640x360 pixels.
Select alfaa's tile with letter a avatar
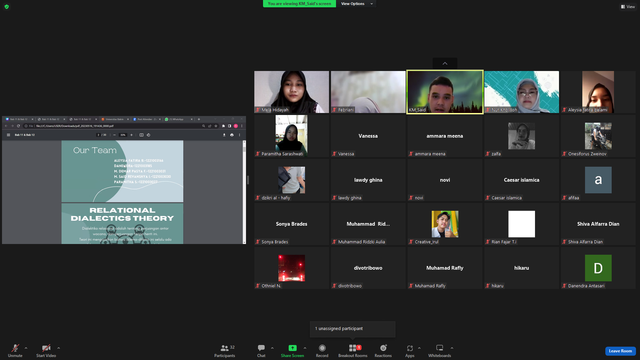click(598, 180)
